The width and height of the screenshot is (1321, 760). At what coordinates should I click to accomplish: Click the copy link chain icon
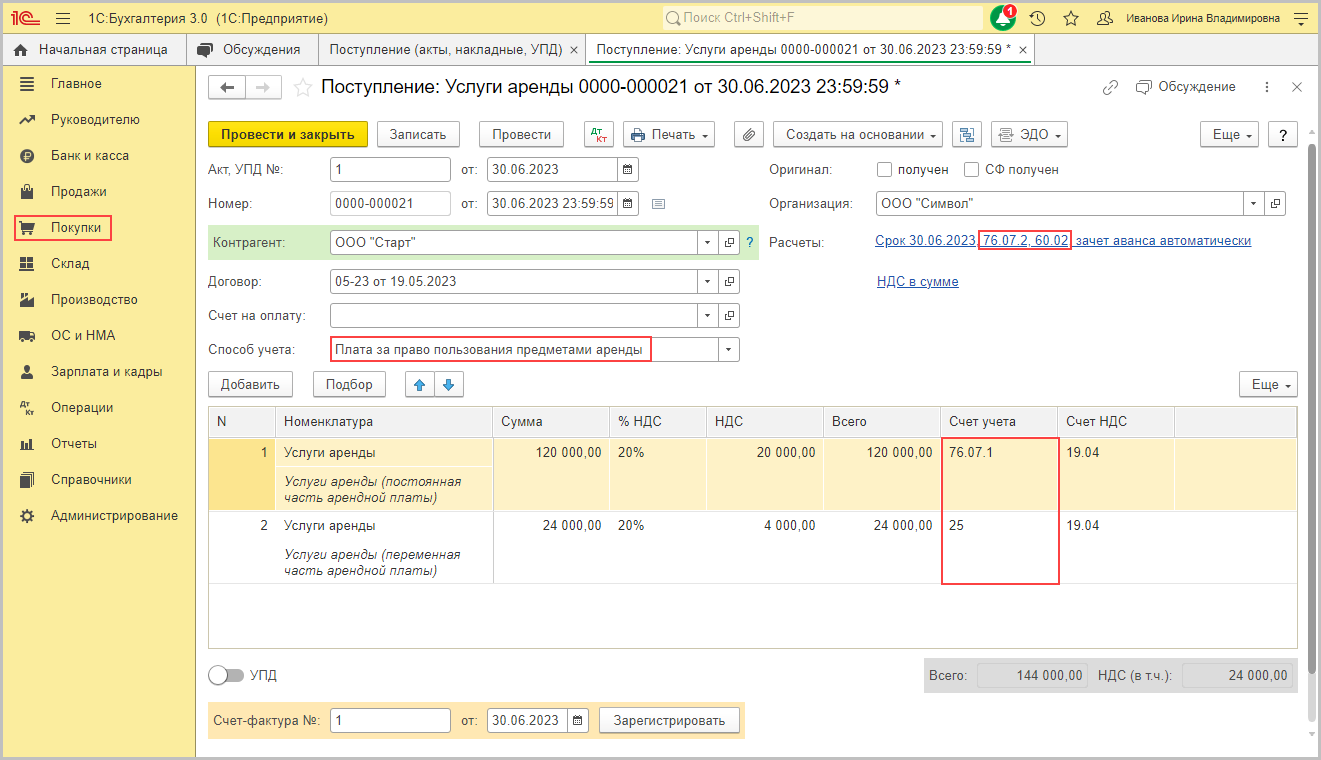(1110, 88)
